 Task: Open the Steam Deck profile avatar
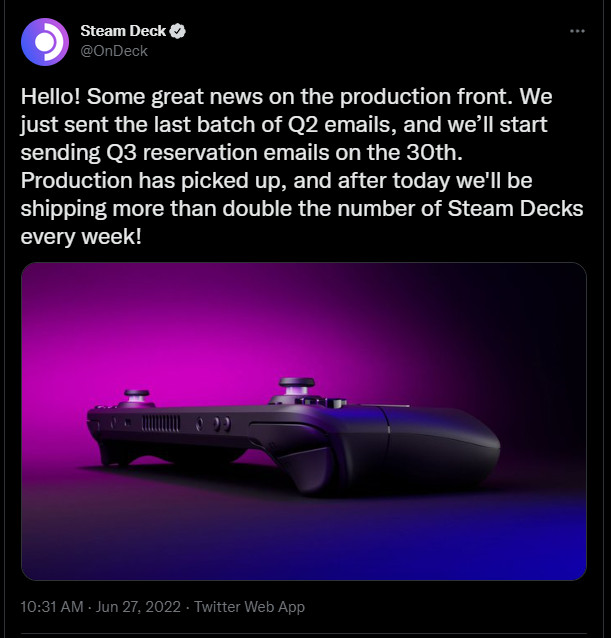click(44, 41)
